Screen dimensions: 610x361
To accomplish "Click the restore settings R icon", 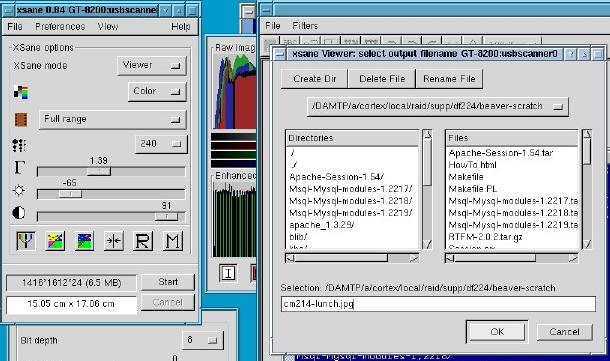I will pos(143,240).
